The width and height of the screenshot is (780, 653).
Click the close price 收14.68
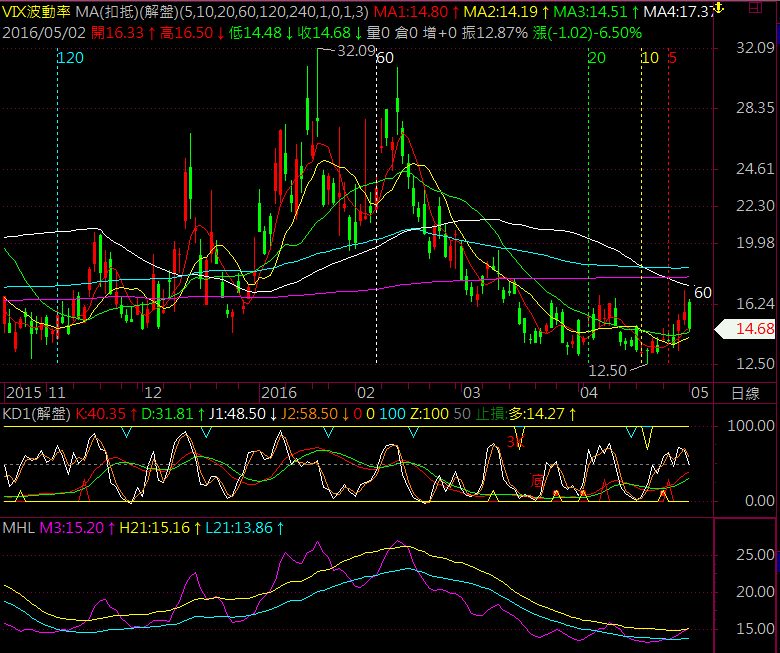324,33
